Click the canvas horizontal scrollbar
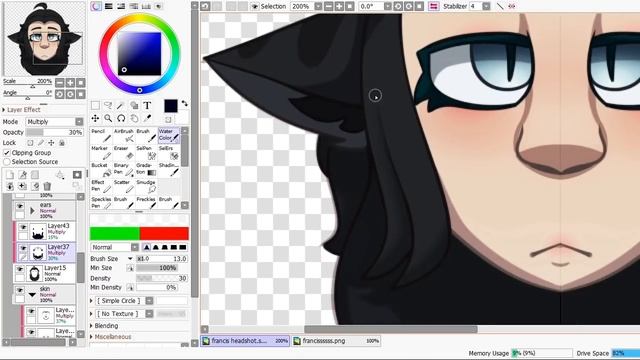Screen dimensions: 640x360 391,329
